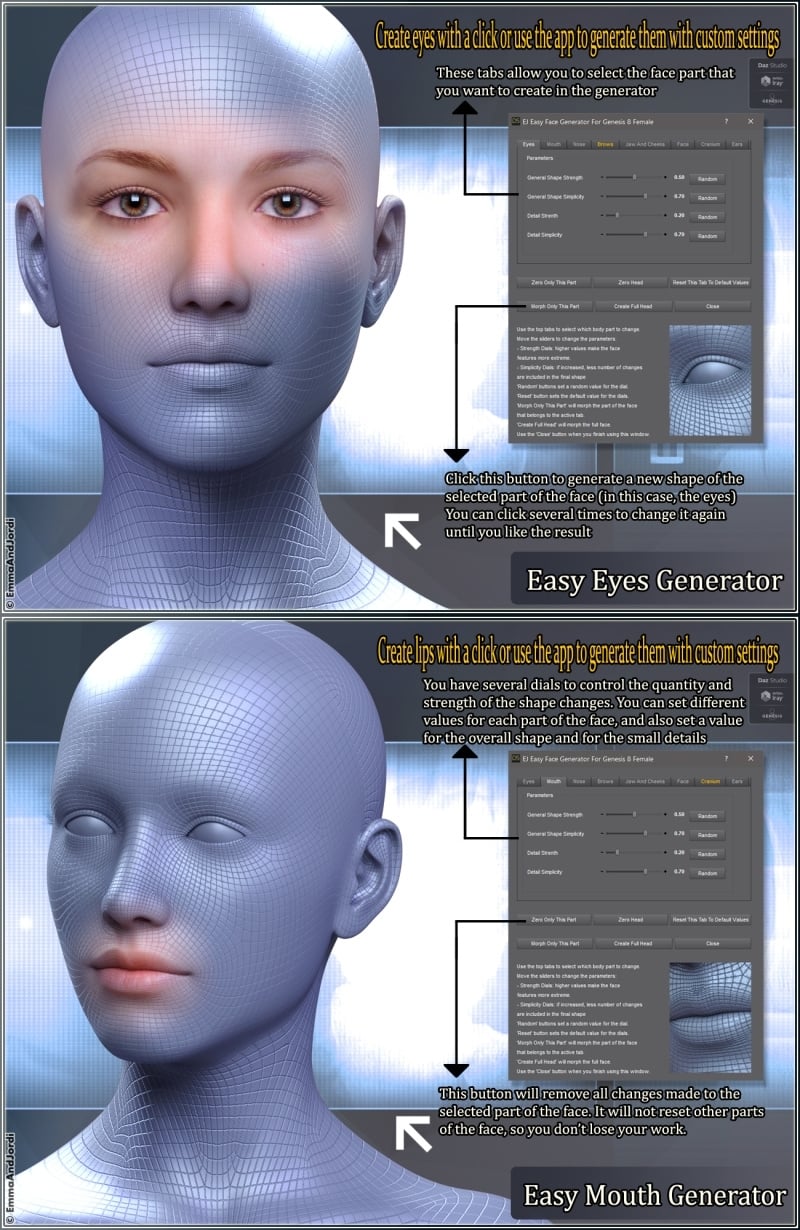The image size is (800, 1230).
Task: Open the Brows tab in the lip-preview dialog
Action: [606, 781]
